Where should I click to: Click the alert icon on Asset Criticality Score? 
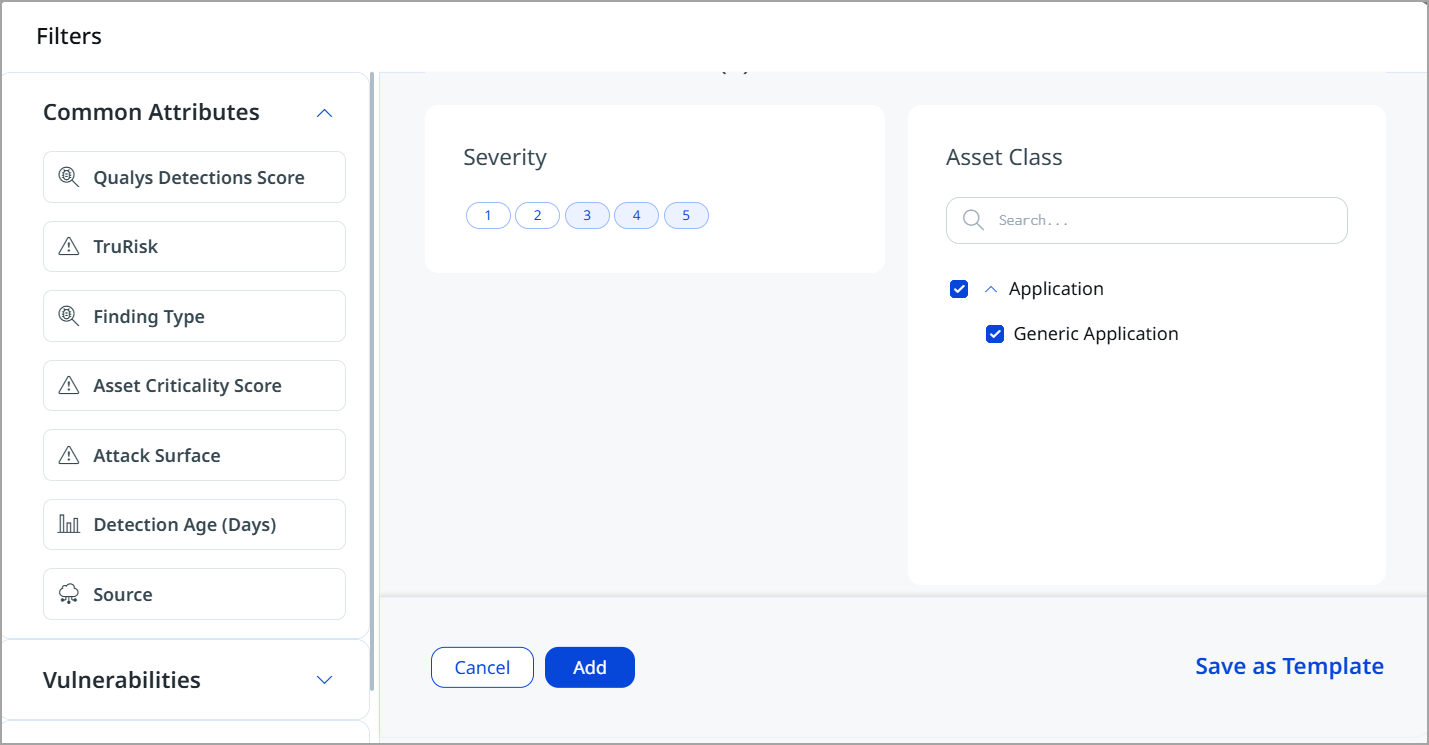pyautogui.click(x=67, y=385)
